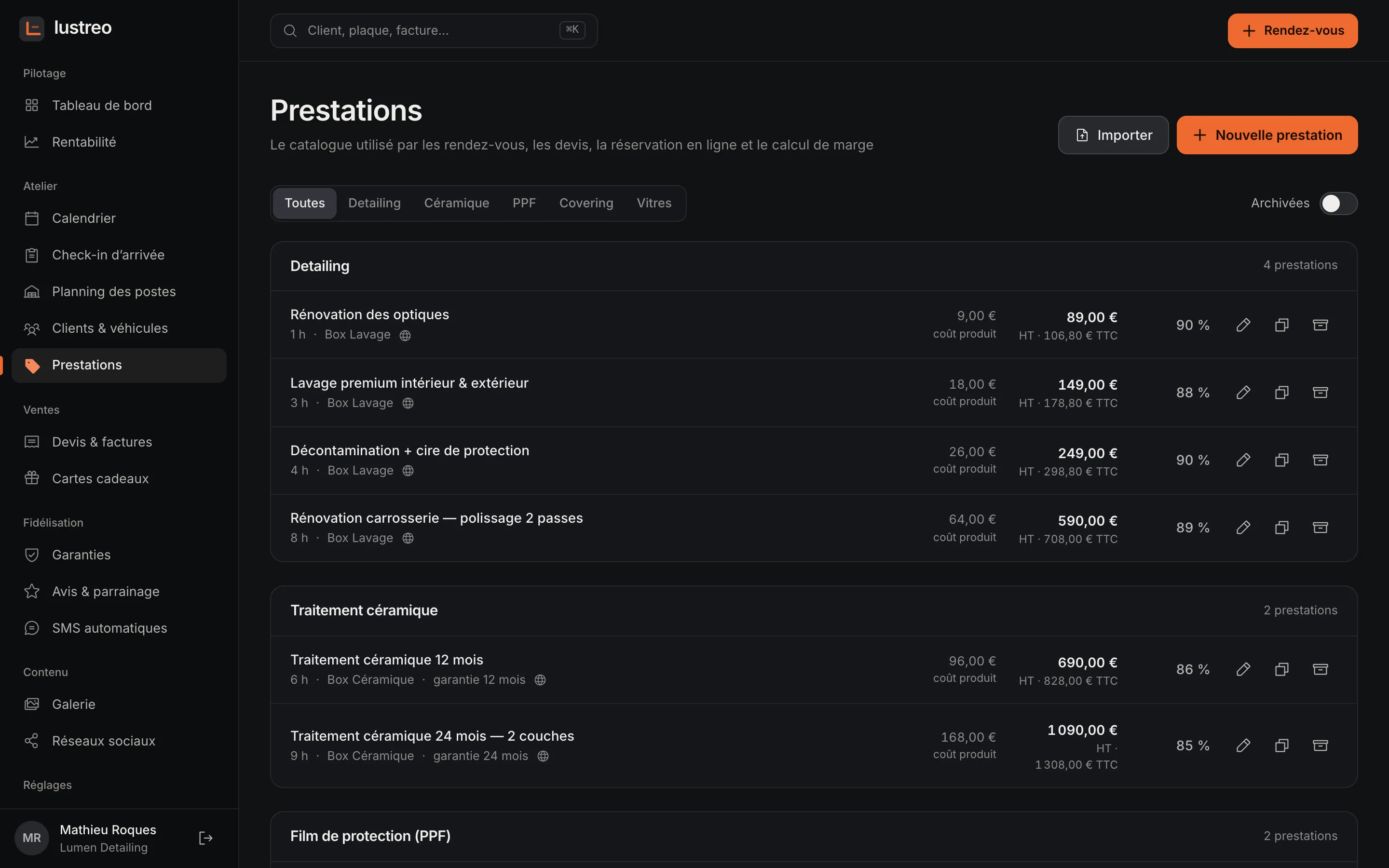
Task: Go to Rentabilité page
Action: 119,142
